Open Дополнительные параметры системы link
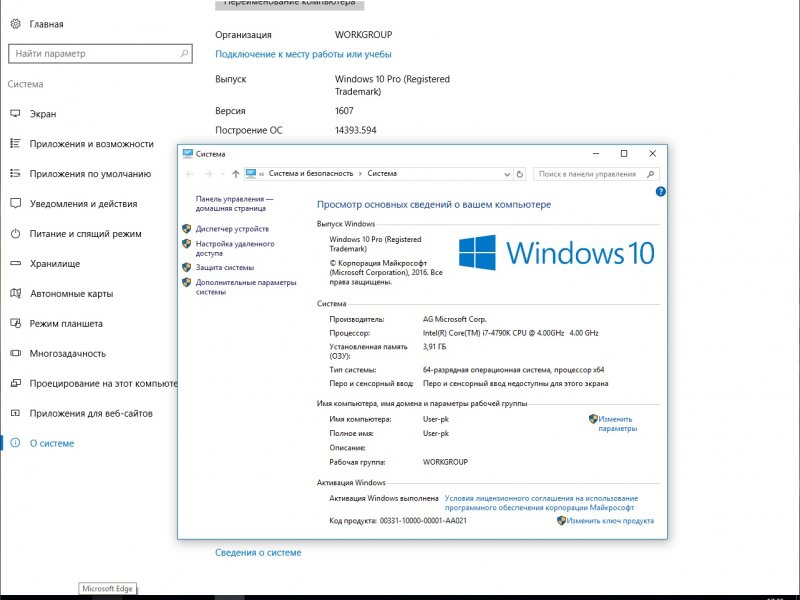The height and width of the screenshot is (600, 800). tap(246, 287)
